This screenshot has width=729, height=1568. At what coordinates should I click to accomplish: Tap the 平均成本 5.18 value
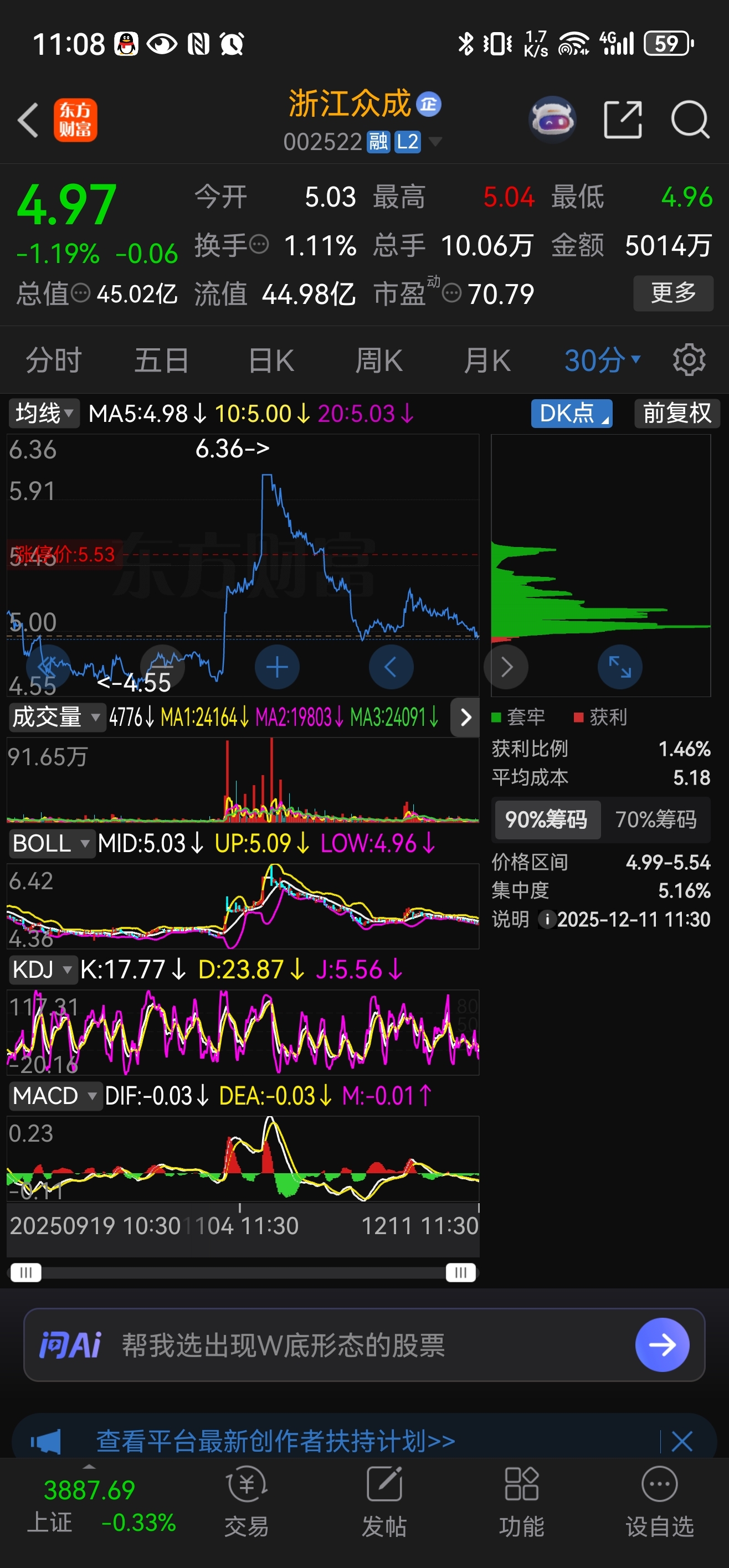[x=691, y=777]
